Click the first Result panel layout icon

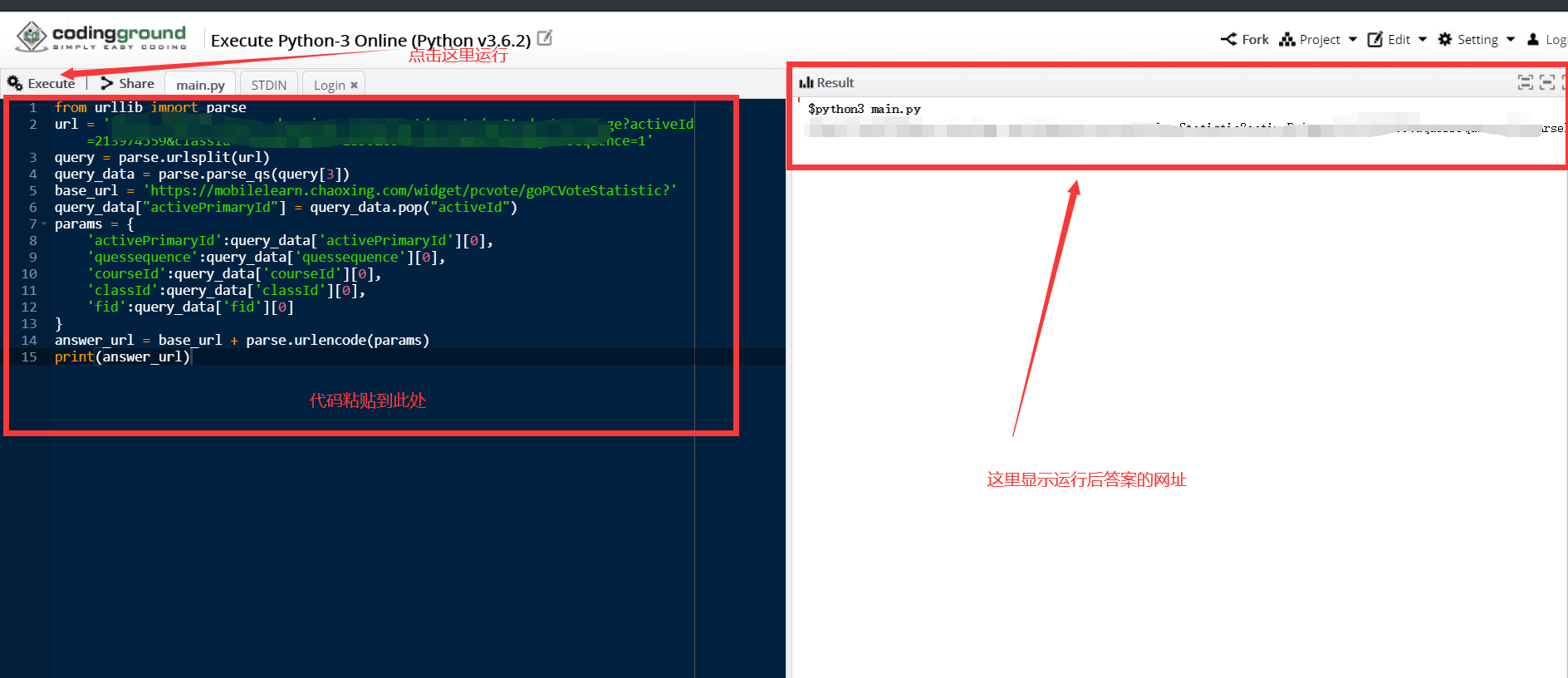tap(1526, 82)
